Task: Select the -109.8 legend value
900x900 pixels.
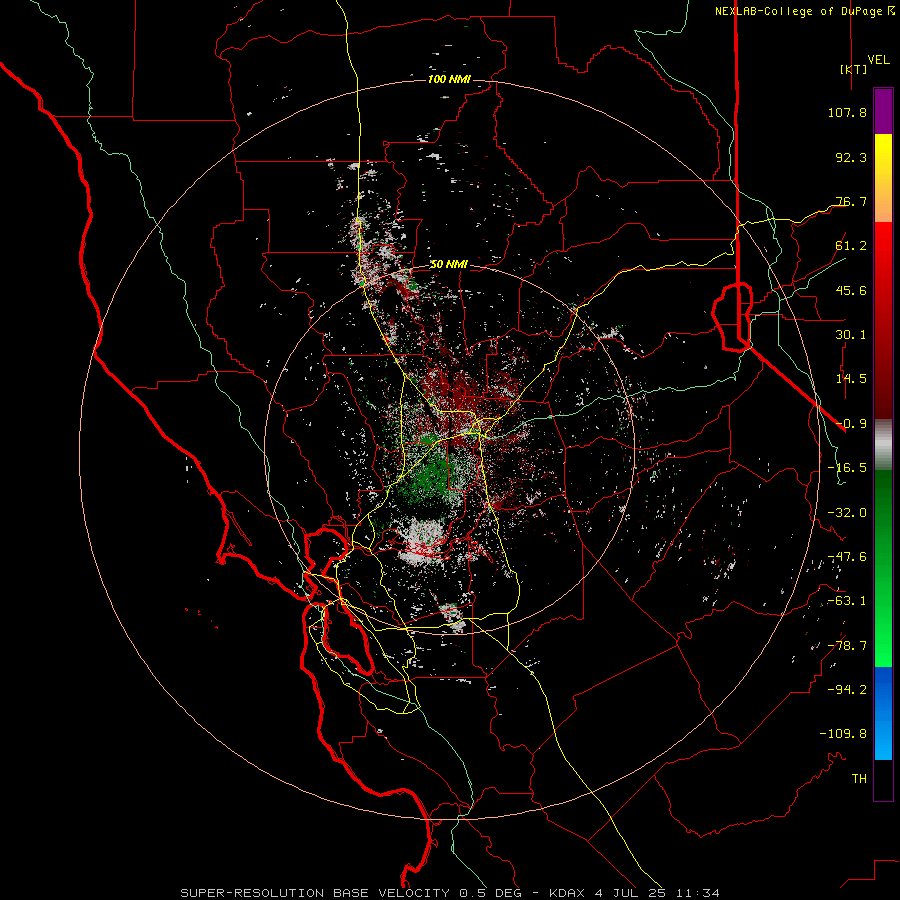Action: point(843,734)
